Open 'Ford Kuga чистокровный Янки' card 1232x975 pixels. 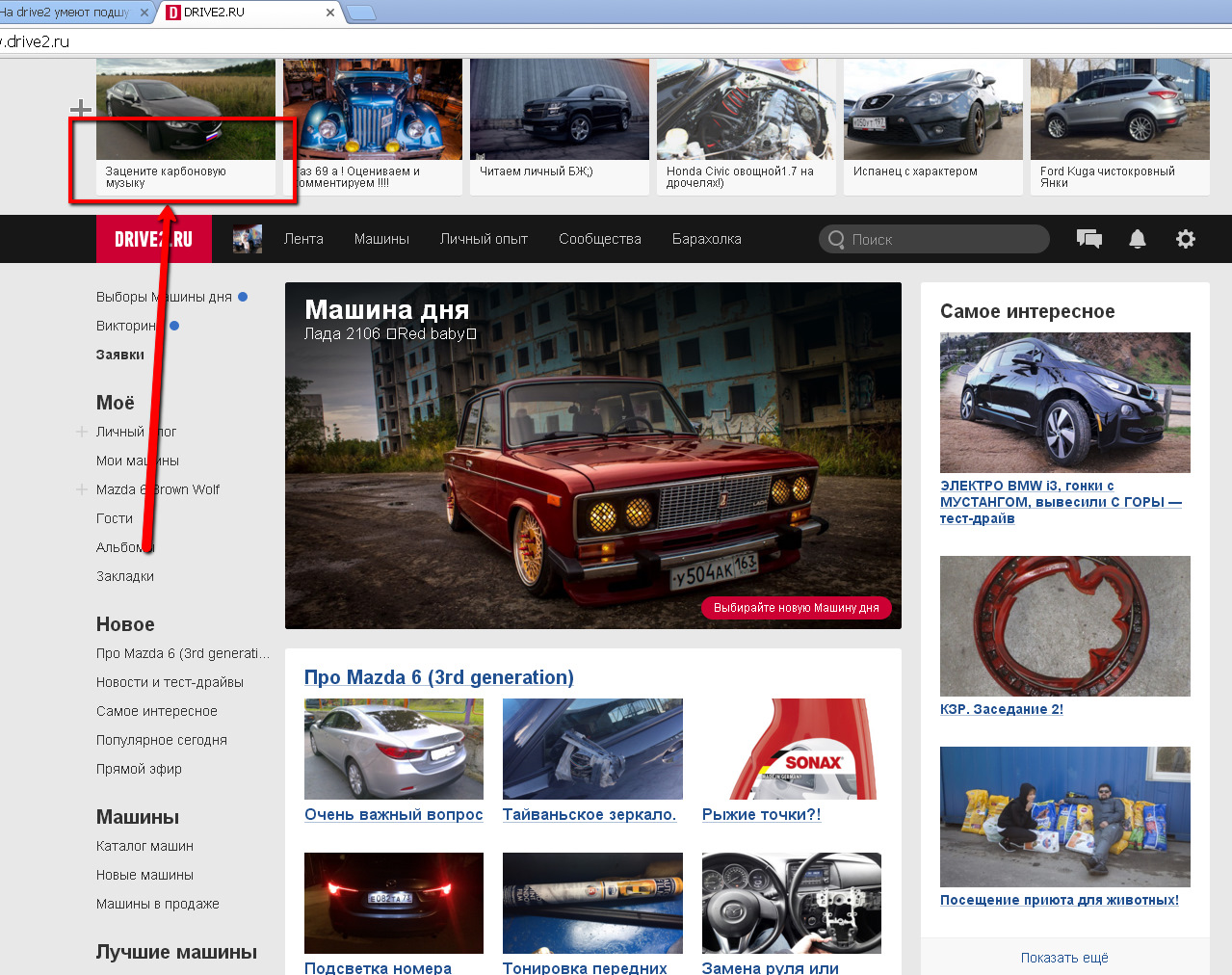[x=1120, y=127]
